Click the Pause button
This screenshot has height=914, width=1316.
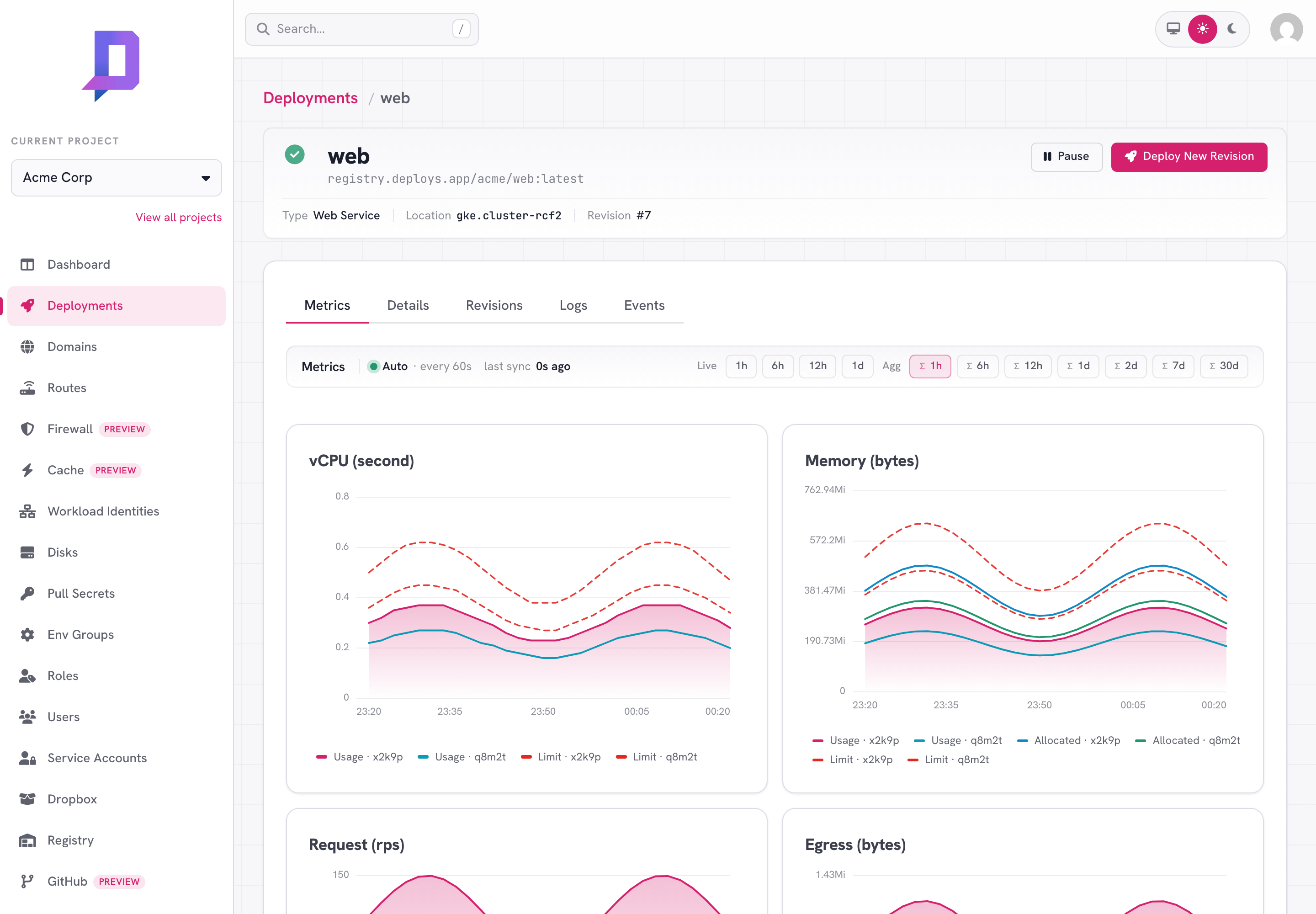click(x=1067, y=157)
